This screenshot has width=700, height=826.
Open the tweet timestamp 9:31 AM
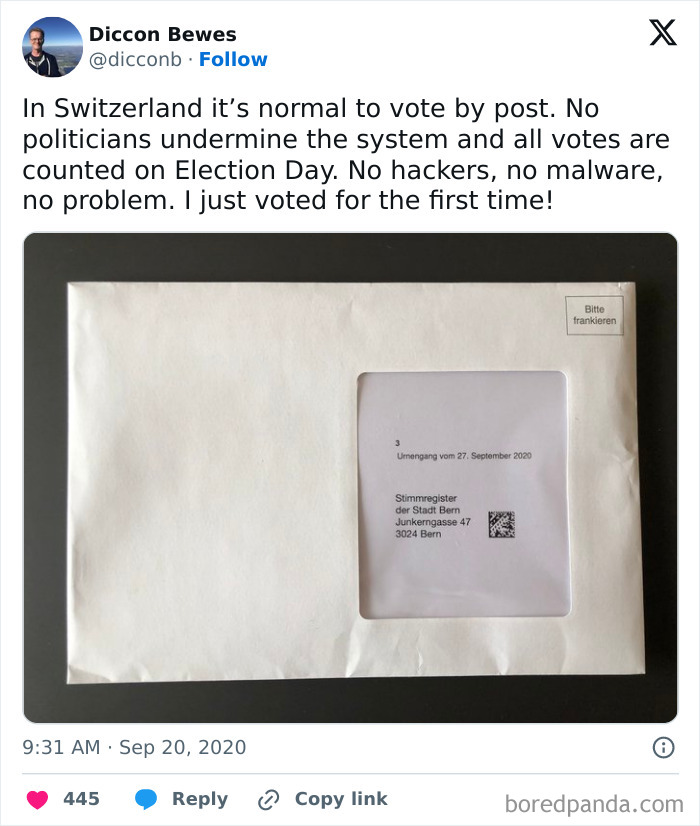61,747
